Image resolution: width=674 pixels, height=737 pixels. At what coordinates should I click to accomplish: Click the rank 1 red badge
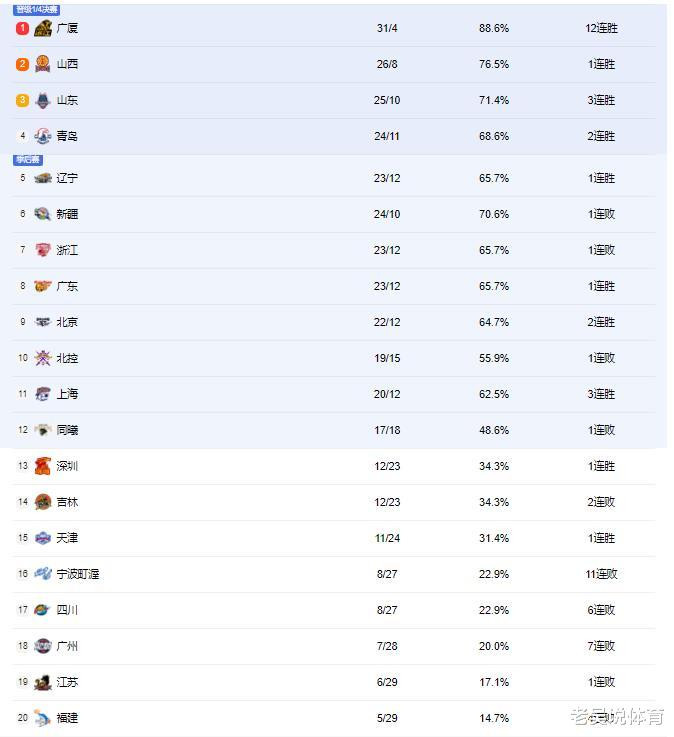tap(23, 29)
